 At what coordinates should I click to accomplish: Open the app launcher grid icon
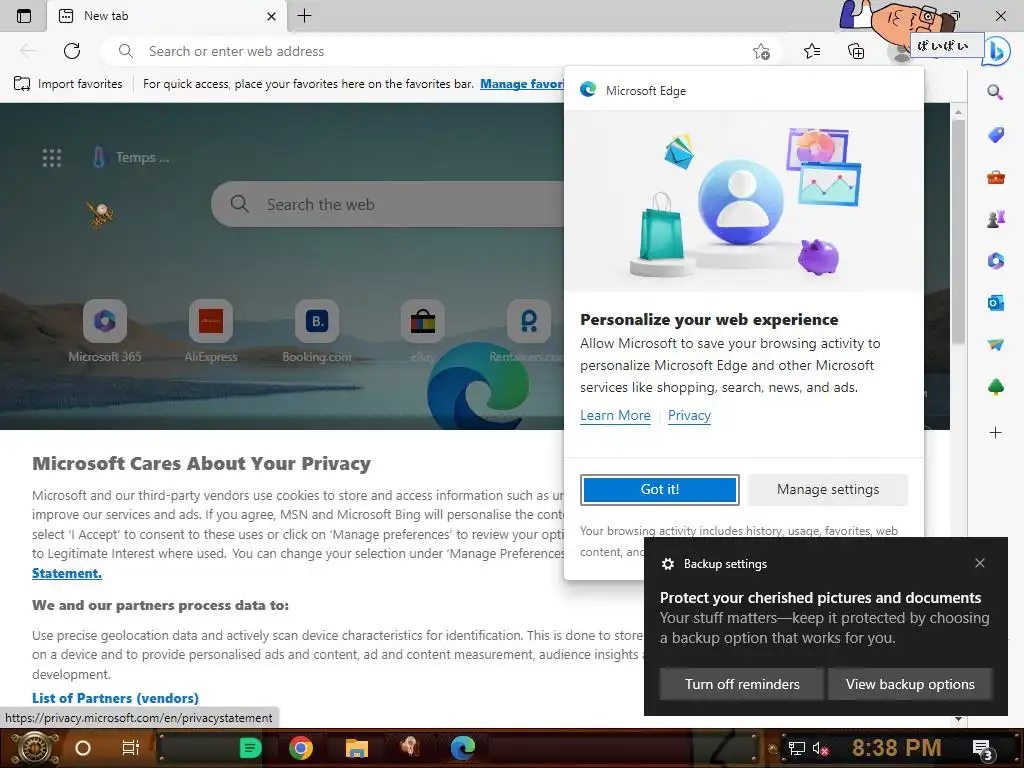tap(52, 157)
